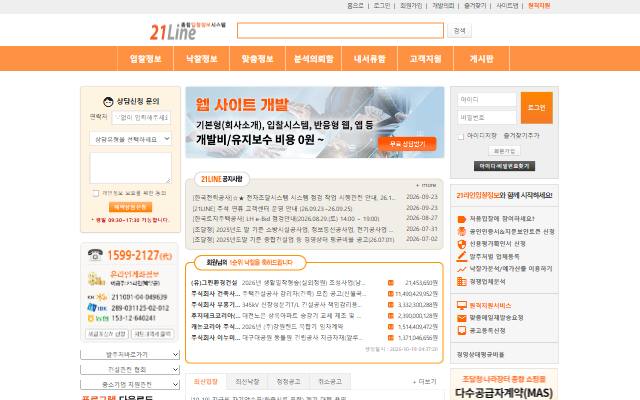Screen dimensions: 640x400
Task: Open the 맞춤정보 menu
Action: coord(258,59)
